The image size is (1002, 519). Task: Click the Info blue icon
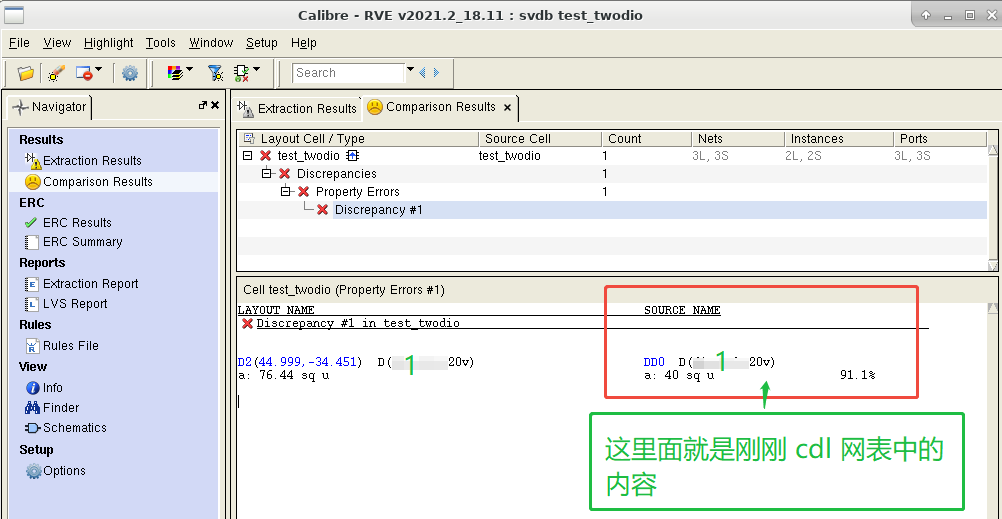coord(33,388)
